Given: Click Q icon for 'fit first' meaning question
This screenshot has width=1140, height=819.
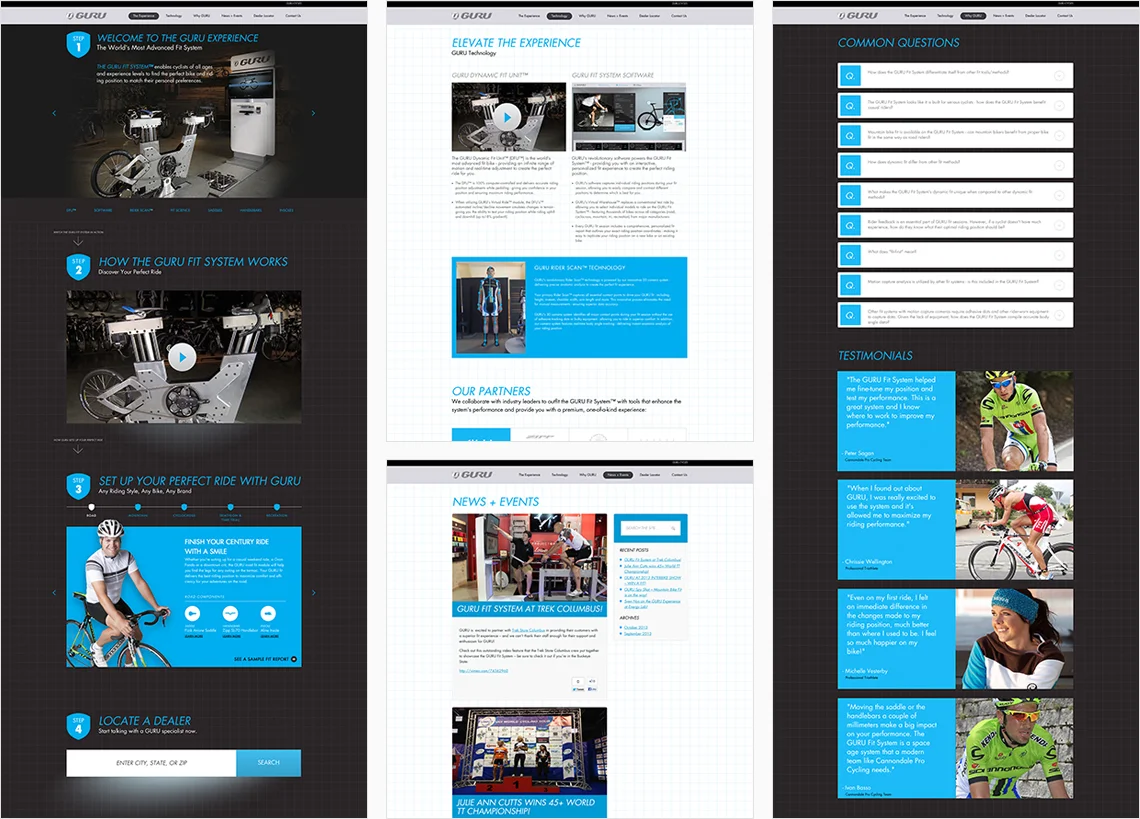Looking at the screenshot, I should pyautogui.click(x=849, y=255).
